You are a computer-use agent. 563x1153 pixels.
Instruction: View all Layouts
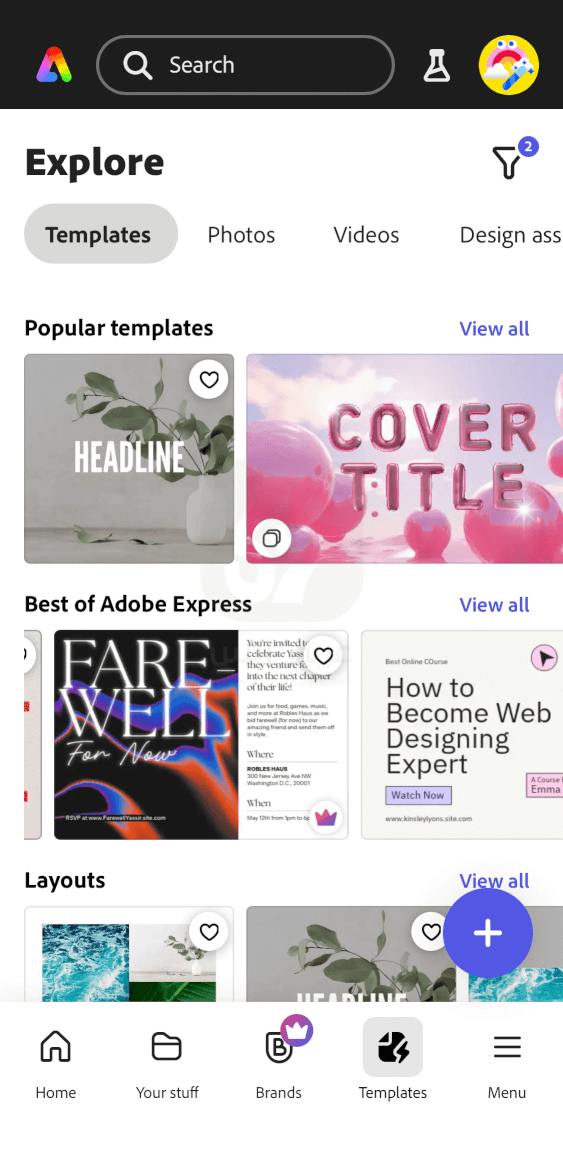point(494,880)
